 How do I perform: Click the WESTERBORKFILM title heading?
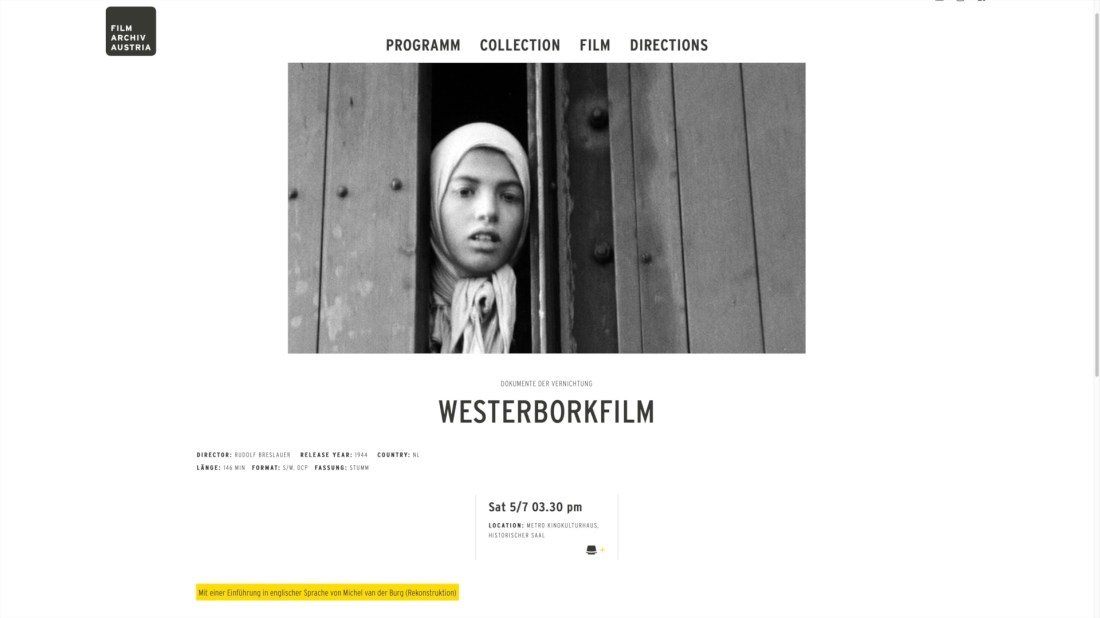pyautogui.click(x=546, y=412)
